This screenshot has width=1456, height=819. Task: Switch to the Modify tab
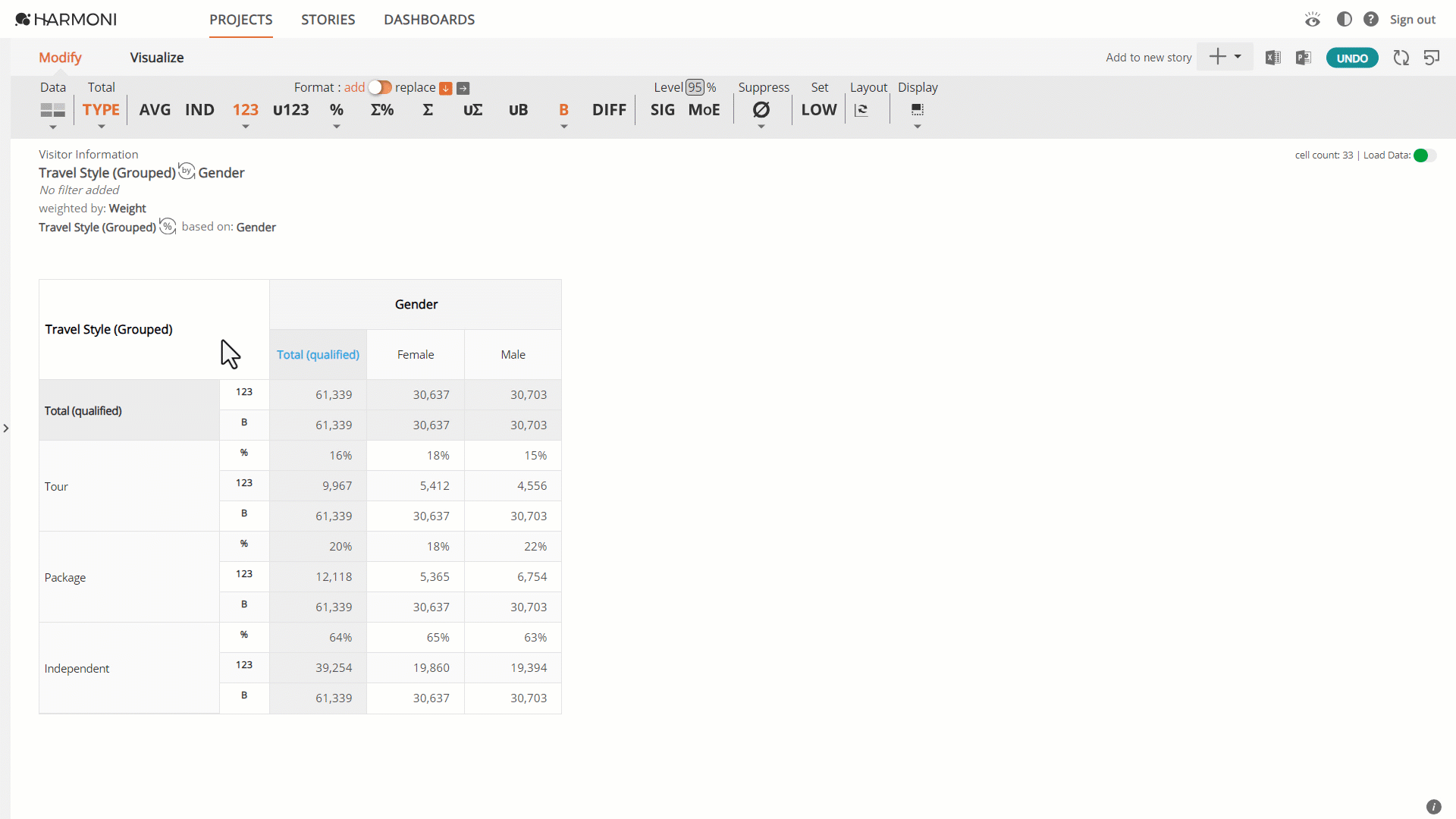[x=60, y=58]
